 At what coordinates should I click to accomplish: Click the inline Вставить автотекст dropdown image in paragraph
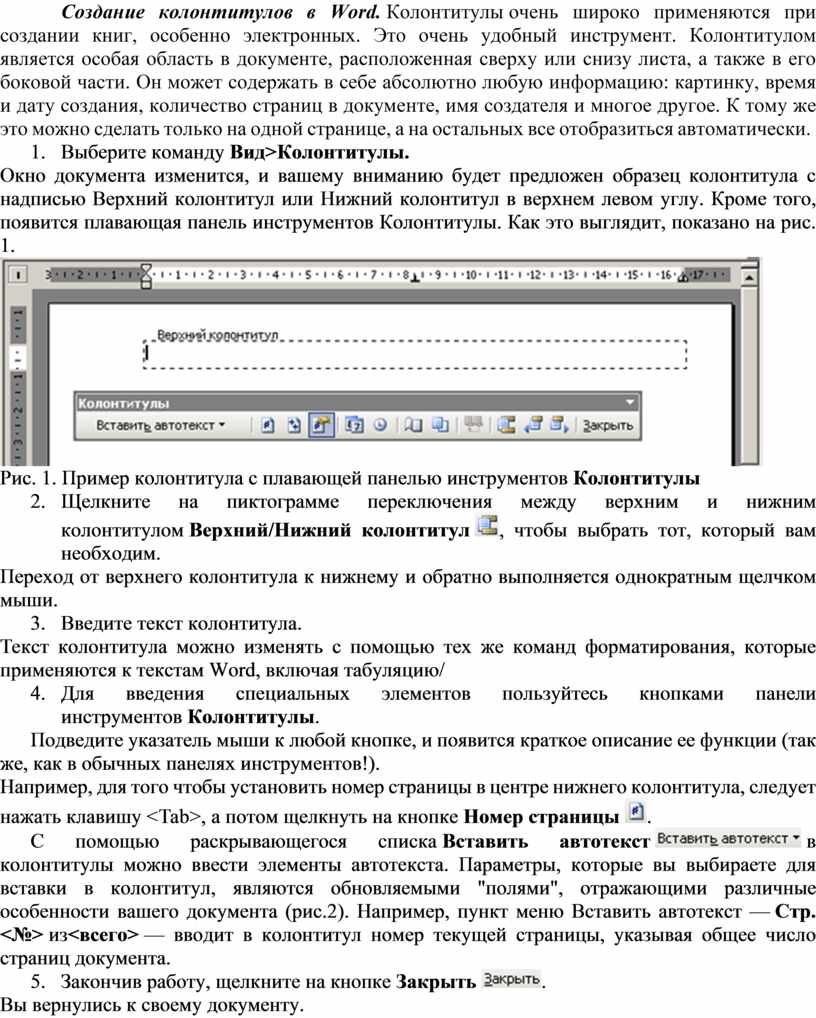(x=729, y=836)
